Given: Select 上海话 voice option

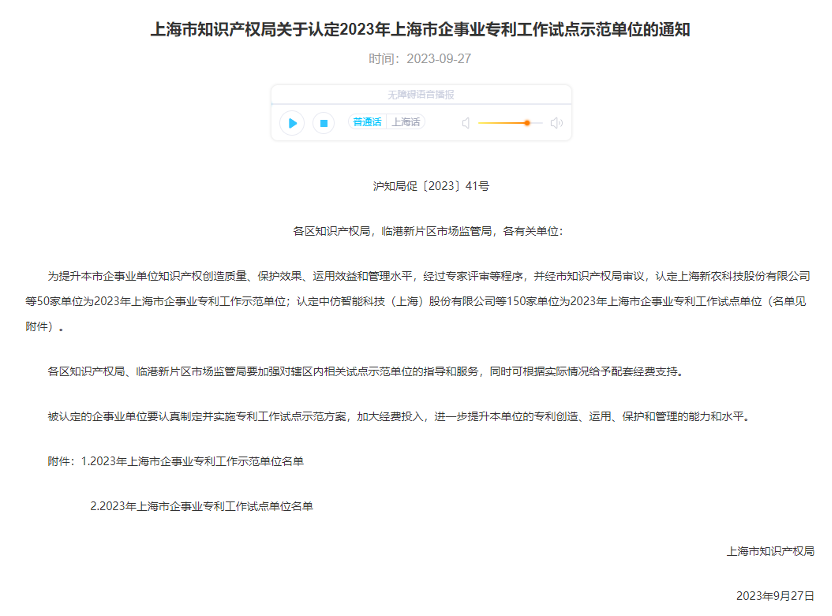Looking at the screenshot, I should [406, 122].
